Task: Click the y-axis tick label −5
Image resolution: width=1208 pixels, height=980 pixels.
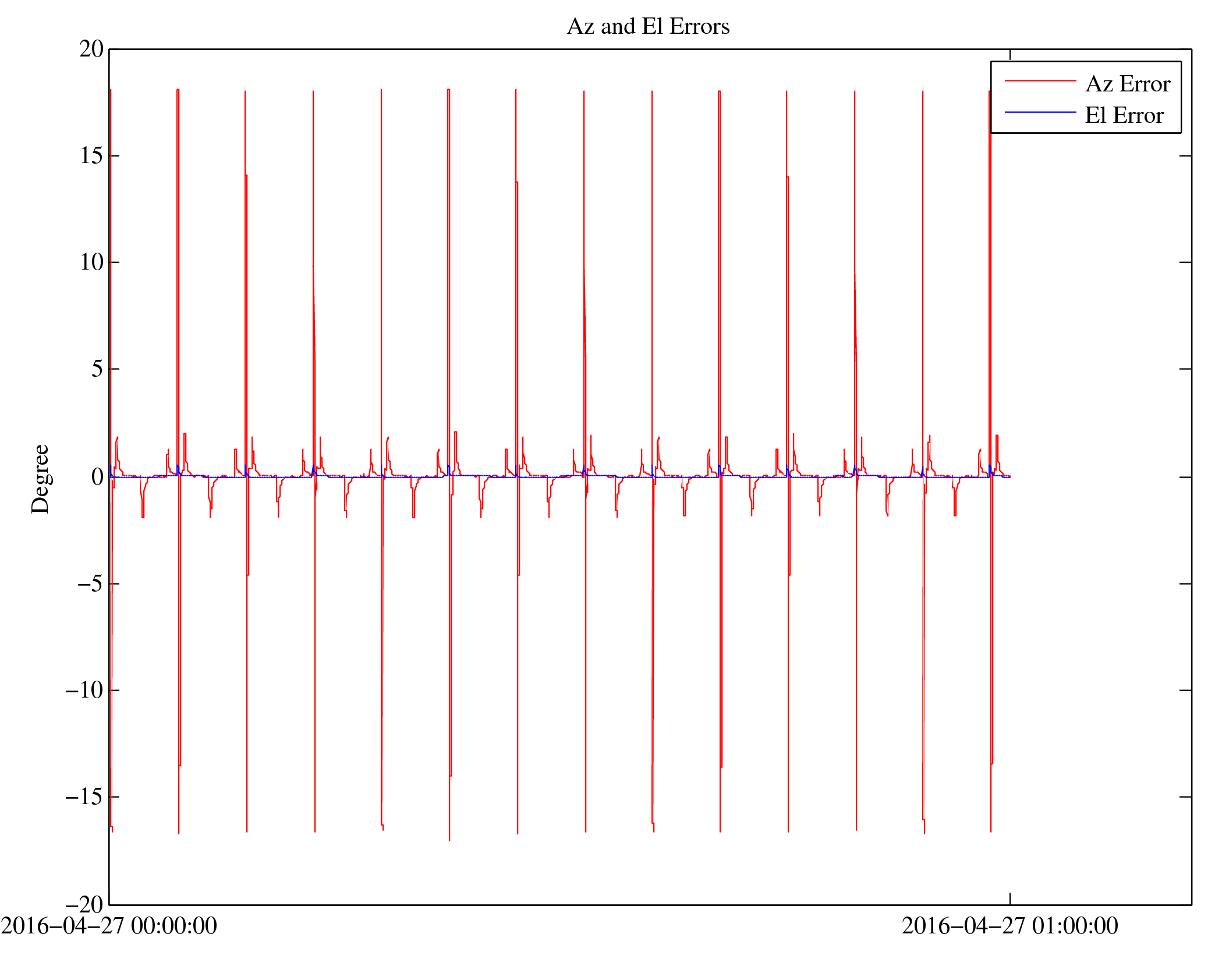Action: [90, 583]
